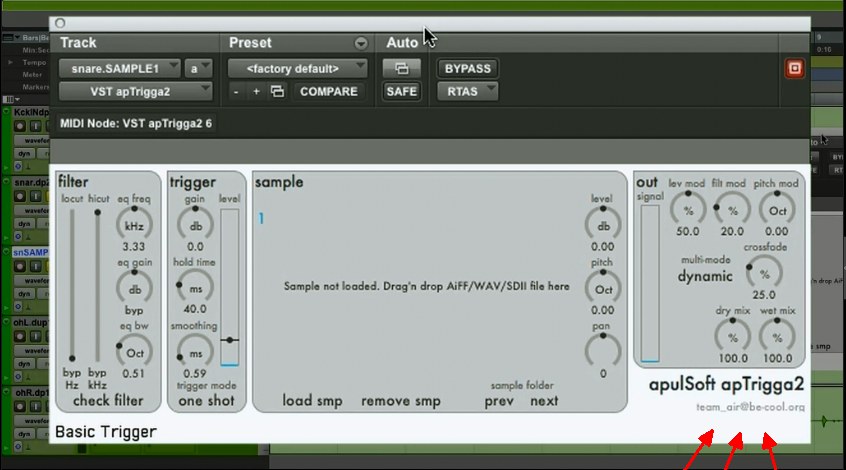Image resolution: width=846 pixels, height=470 pixels.
Task: Click the team_air@be-cool.org email link
Action: [x=750, y=407]
